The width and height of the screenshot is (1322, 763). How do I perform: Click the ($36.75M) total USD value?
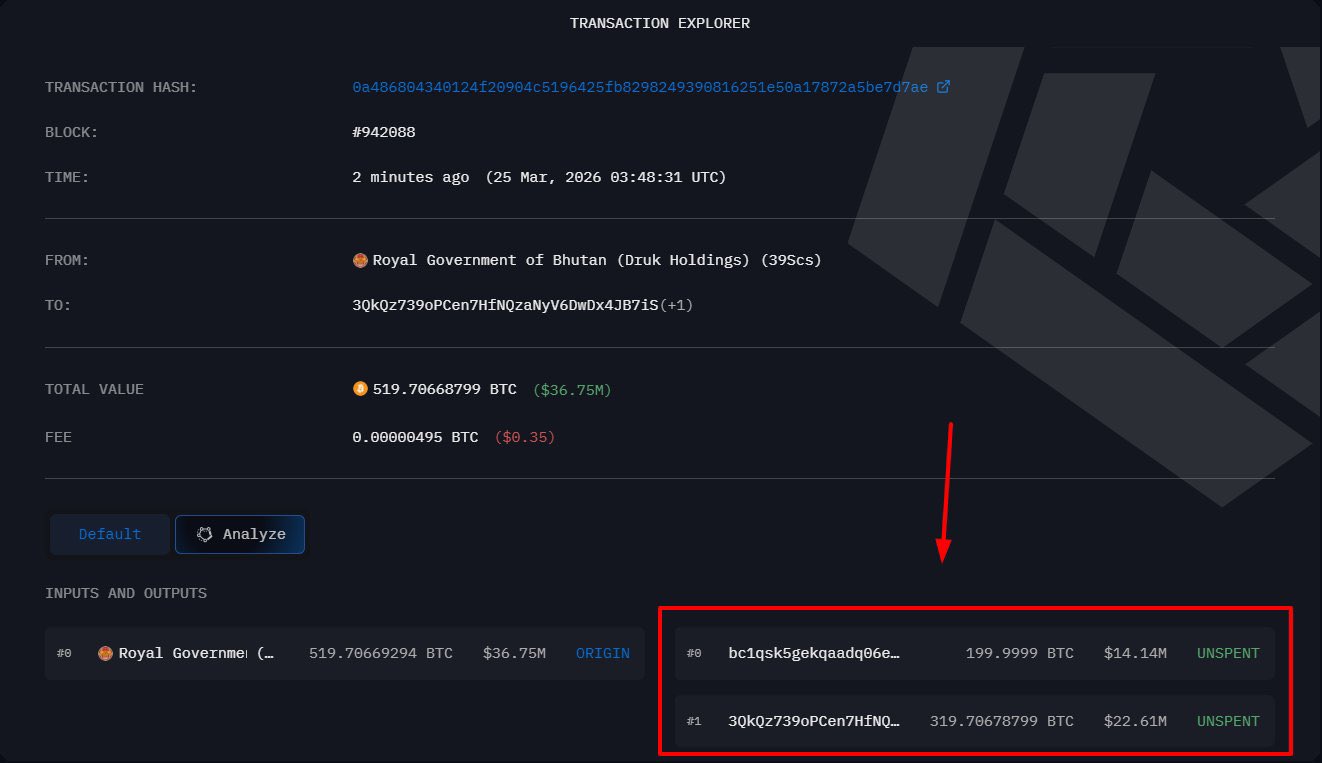point(572,389)
